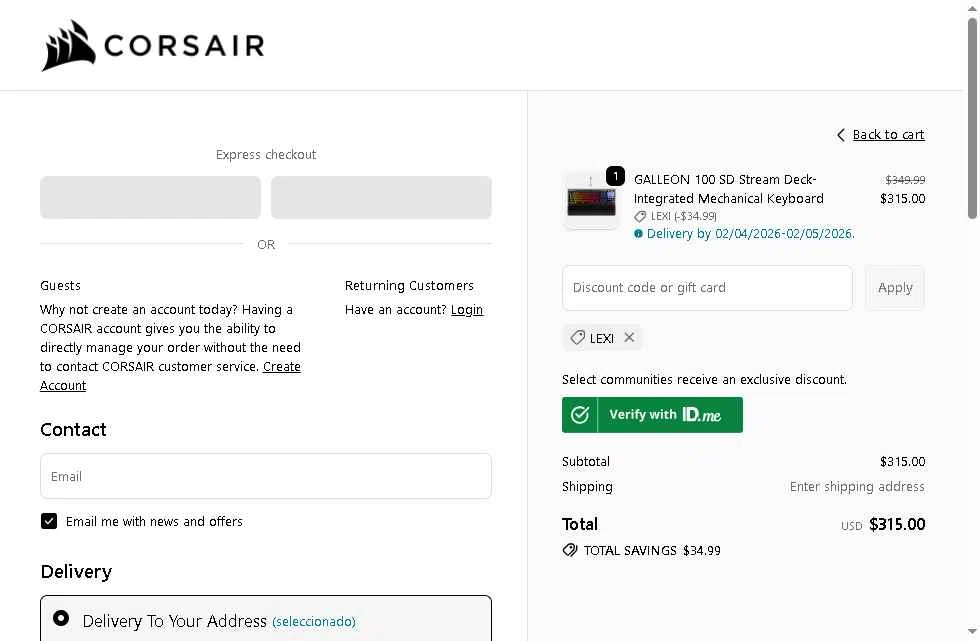Open the GALLEON 100 SD keyboard thumbnail
This screenshot has height=641, width=980.
(591, 201)
